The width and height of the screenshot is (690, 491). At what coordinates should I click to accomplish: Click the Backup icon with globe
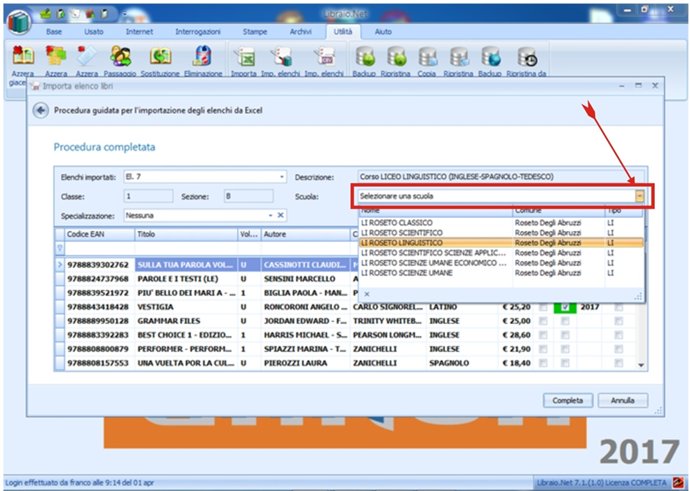490,57
